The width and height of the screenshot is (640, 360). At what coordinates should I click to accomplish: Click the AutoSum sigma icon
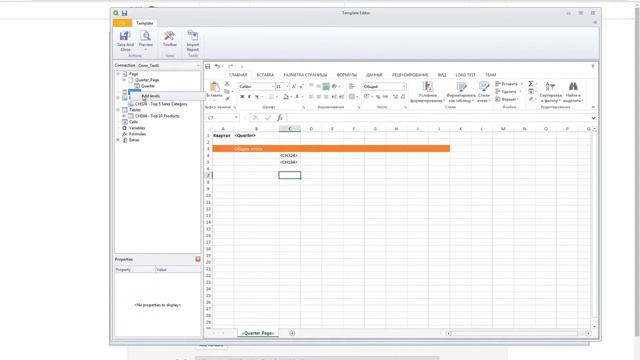(531, 84)
